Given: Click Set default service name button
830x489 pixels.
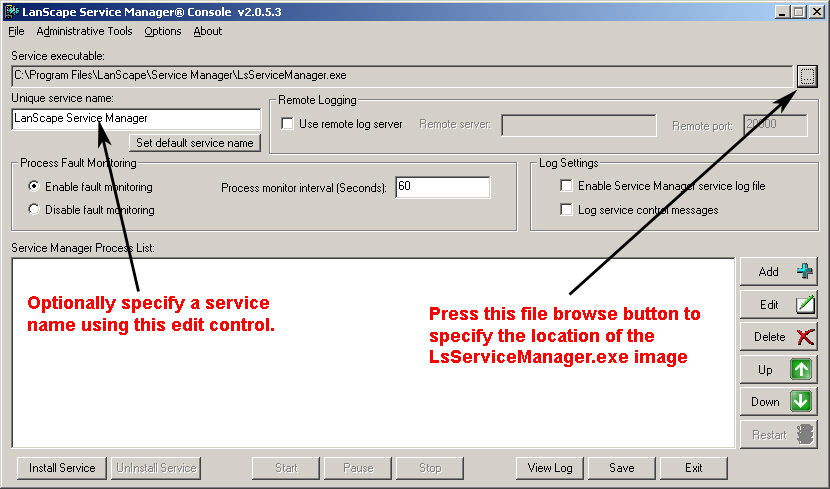Looking at the screenshot, I should 195,143.
